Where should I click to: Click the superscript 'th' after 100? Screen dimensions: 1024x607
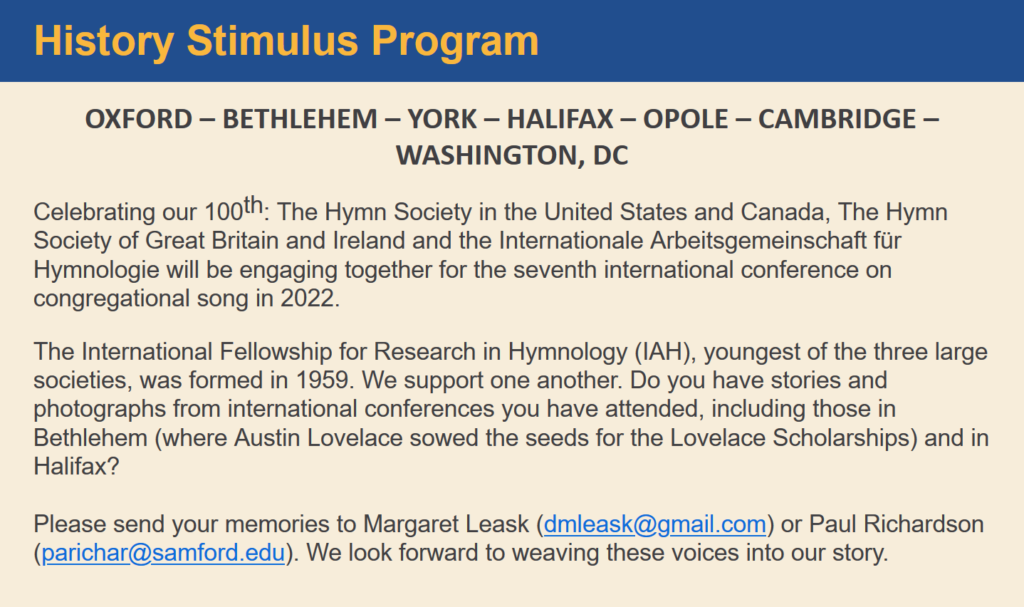point(253,205)
